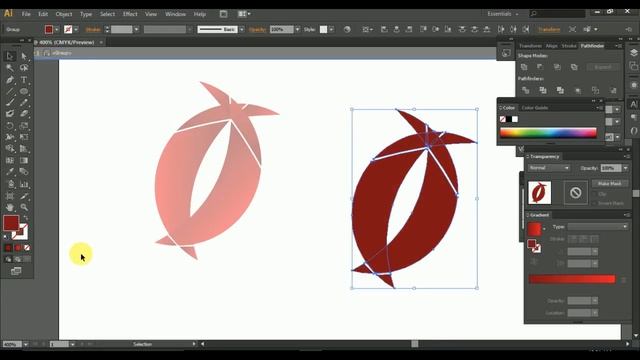Open Recolor Artwork color wheel icon
This screenshot has width=640, height=360.
coord(347,29)
